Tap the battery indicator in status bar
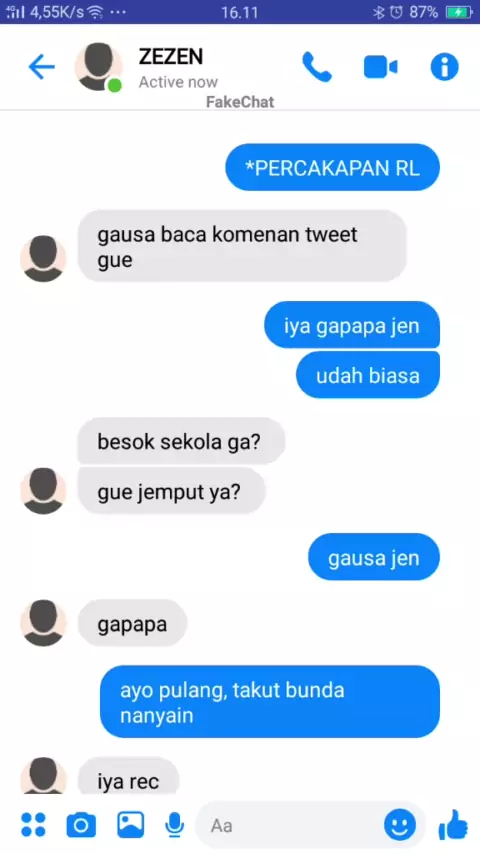Screen dimensions: 480x854 click(459, 12)
